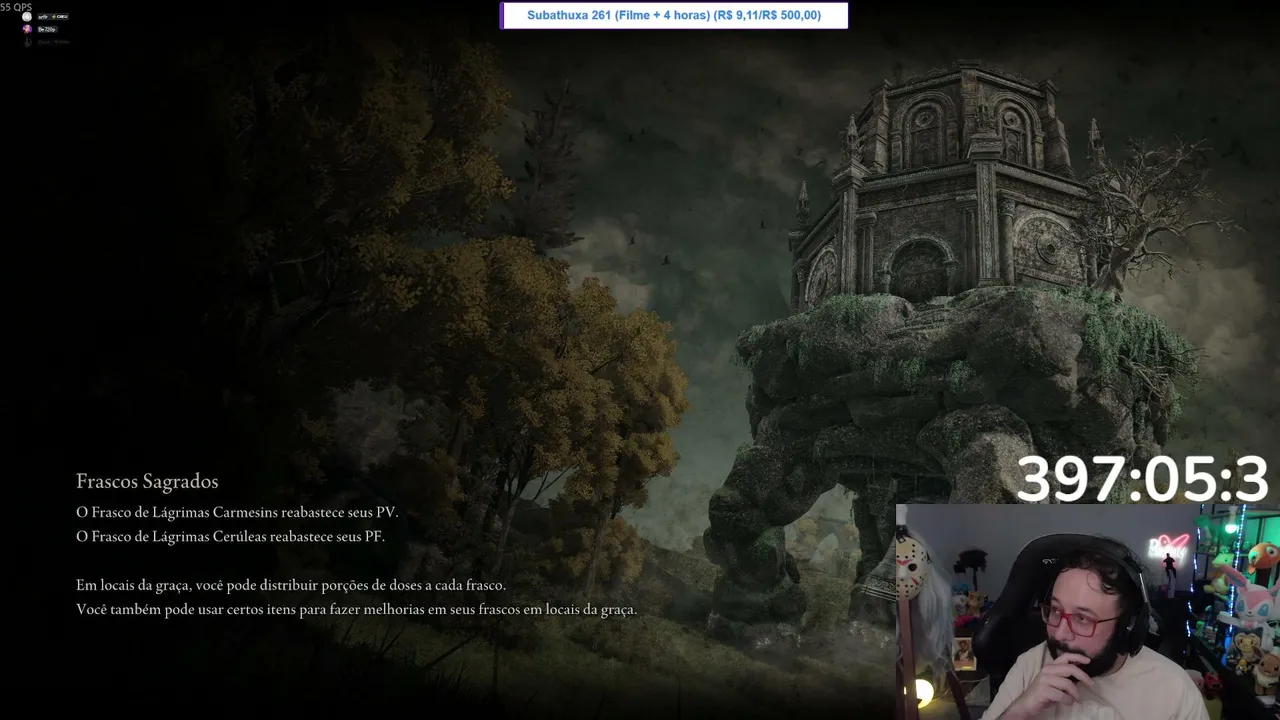
Task: Click the purple avatar in the voice overlay
Action: [27, 29]
